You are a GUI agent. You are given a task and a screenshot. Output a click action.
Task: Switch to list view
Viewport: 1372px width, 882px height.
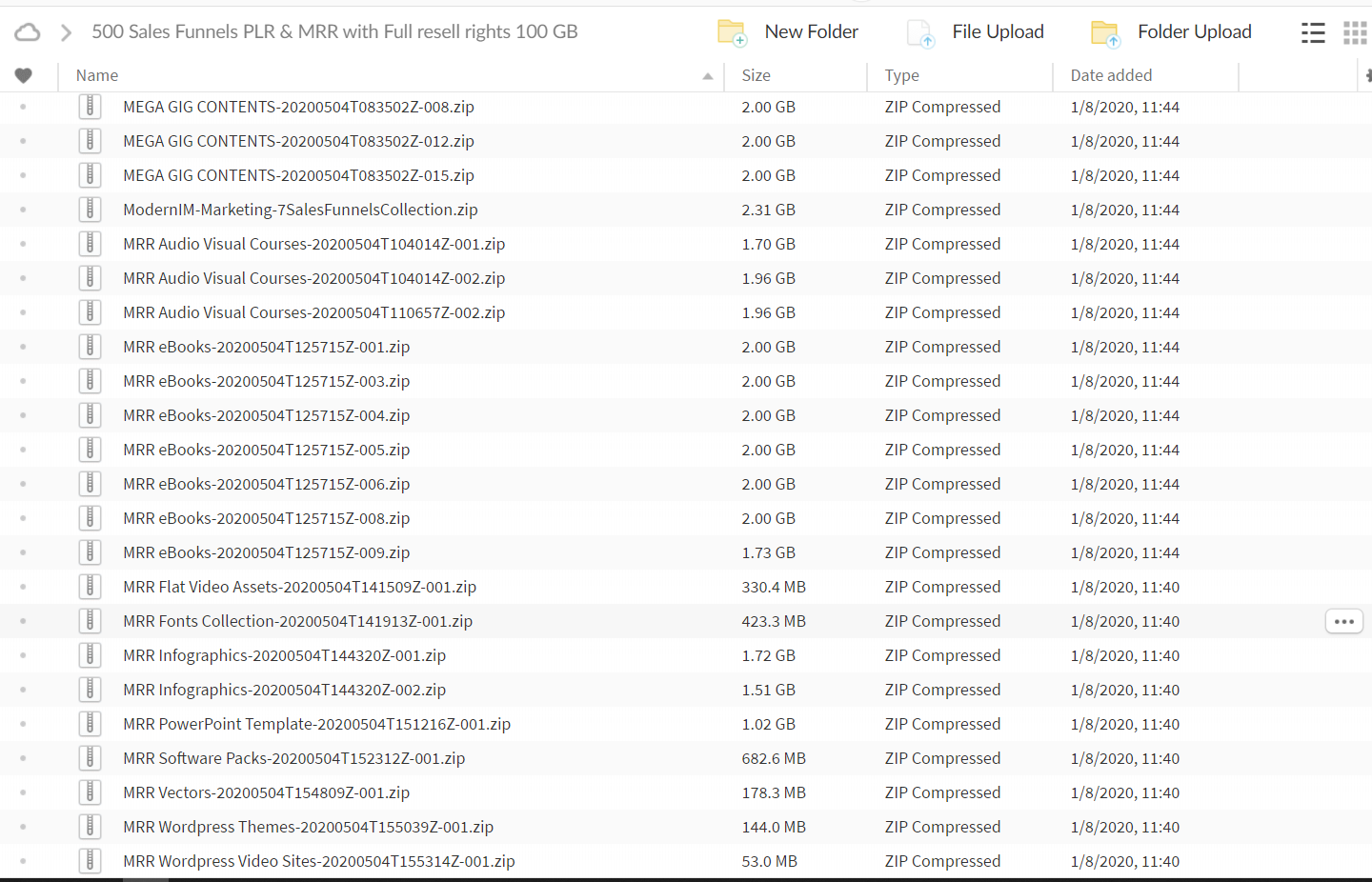(1313, 33)
